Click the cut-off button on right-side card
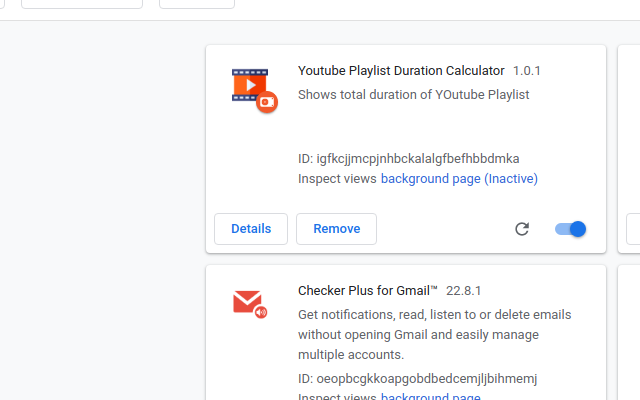The height and width of the screenshot is (400, 640). point(633,229)
